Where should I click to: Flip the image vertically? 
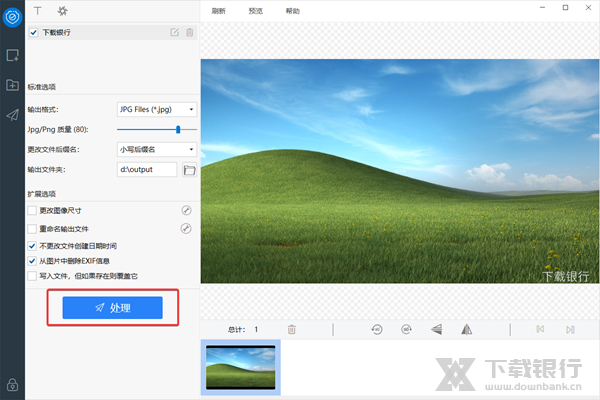pos(437,329)
